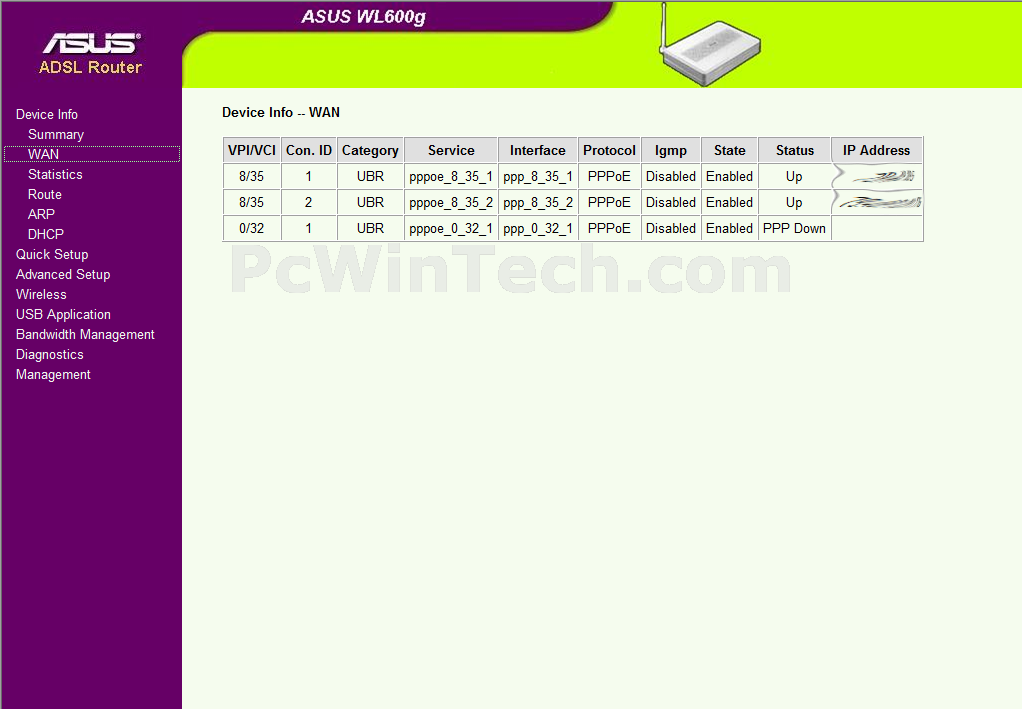Open the Wireless settings menu
The width and height of the screenshot is (1022, 709).
pyautogui.click(x=41, y=295)
